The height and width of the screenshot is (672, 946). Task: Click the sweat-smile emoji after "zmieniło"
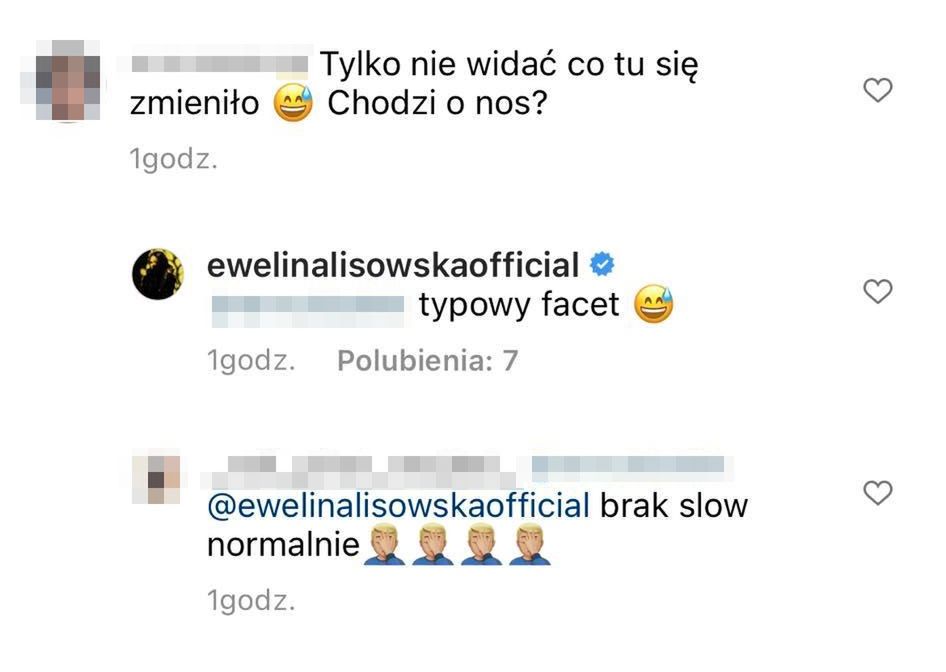pos(292,104)
